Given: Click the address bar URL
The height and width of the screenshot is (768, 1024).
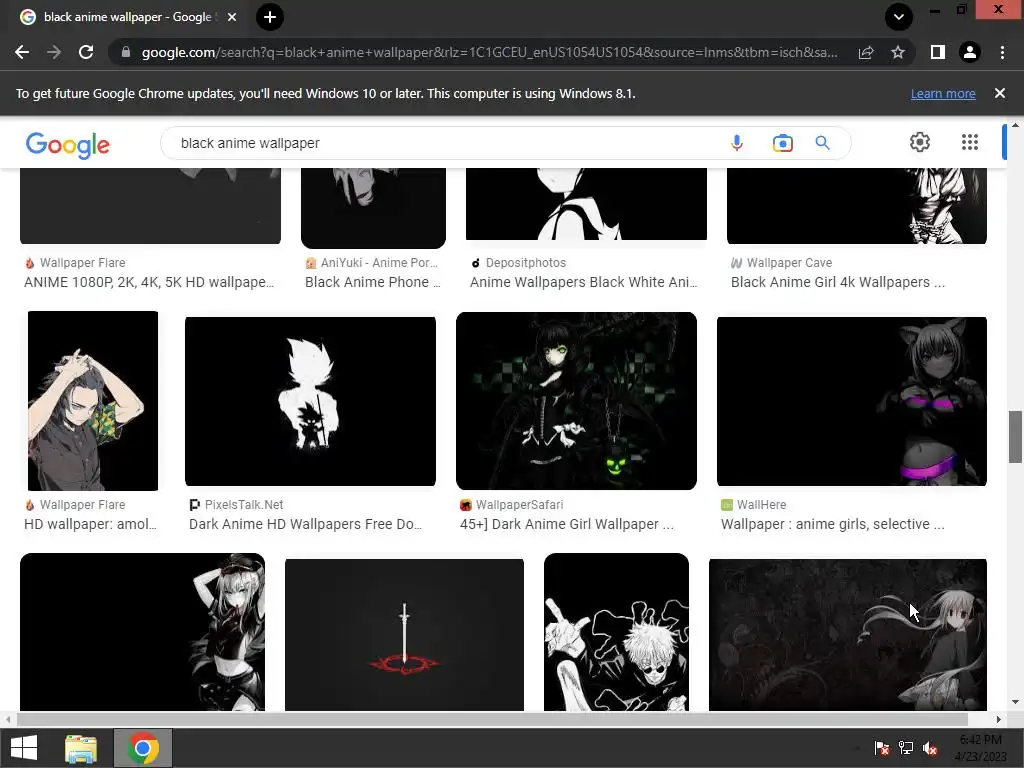Looking at the screenshot, I should pyautogui.click(x=489, y=52).
